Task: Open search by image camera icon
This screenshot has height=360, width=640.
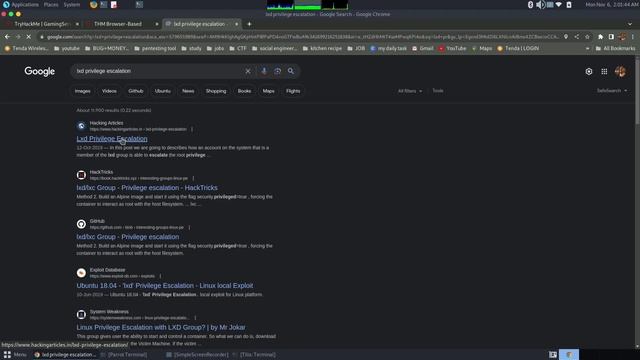Action: (278, 71)
